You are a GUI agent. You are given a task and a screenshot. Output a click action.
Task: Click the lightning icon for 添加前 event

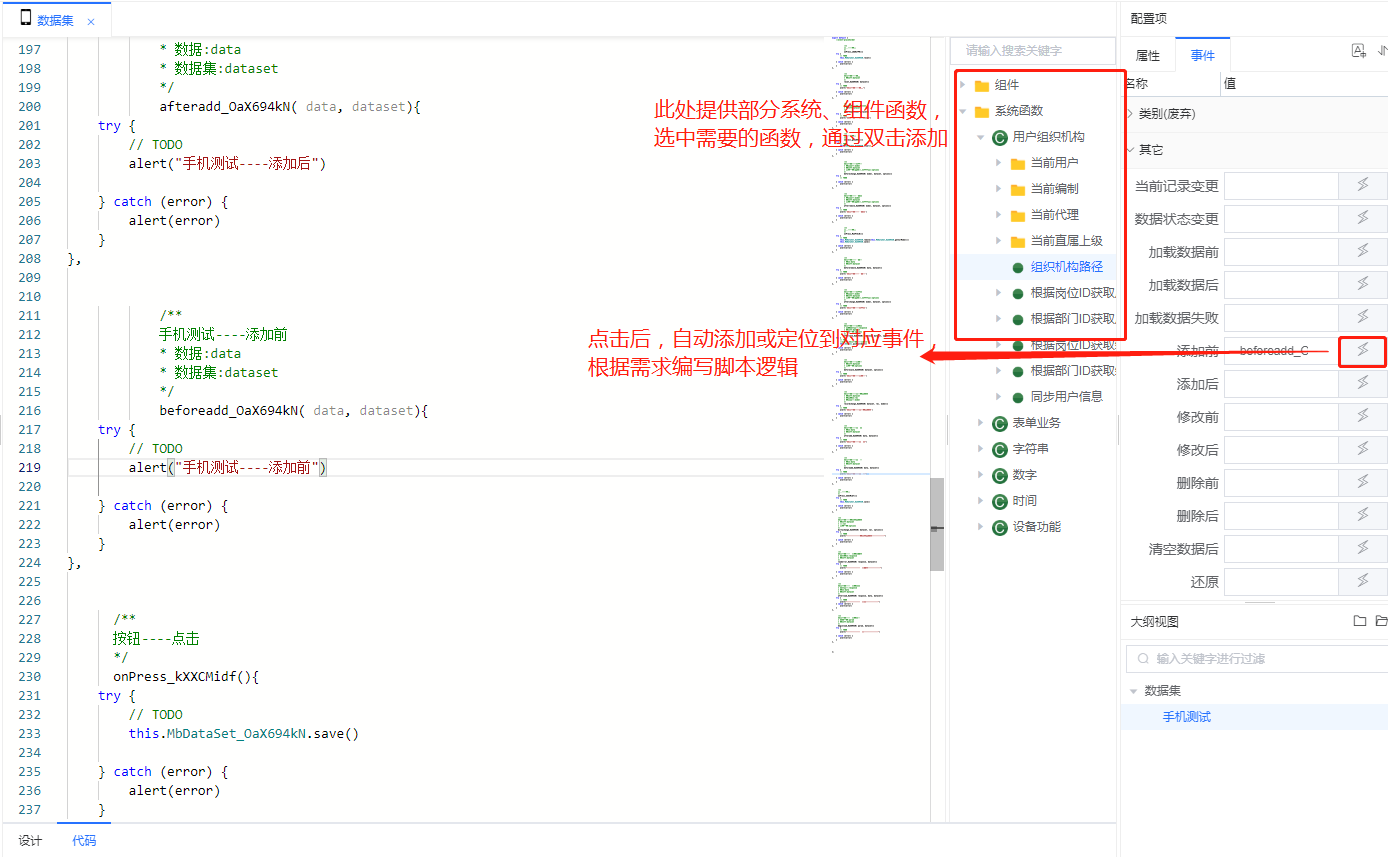tap(1362, 350)
